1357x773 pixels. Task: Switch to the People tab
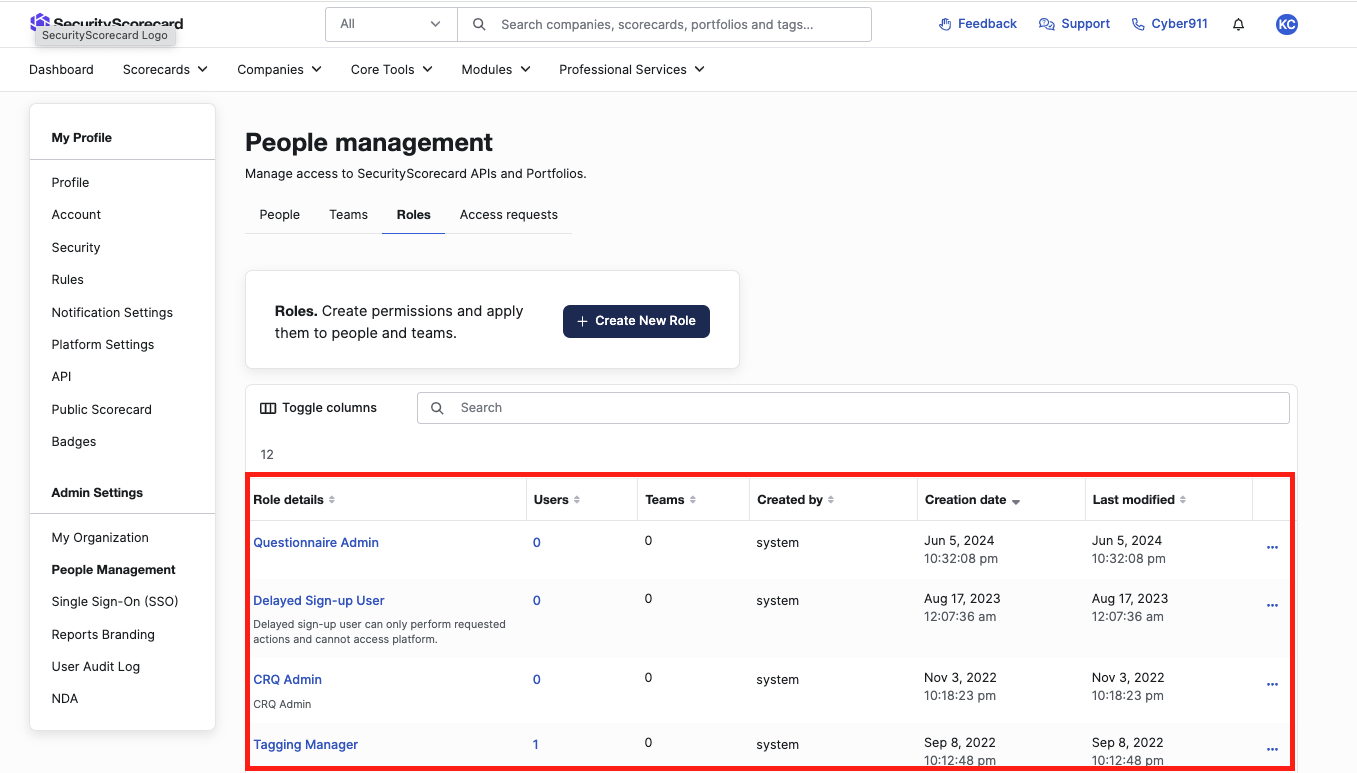click(280, 215)
